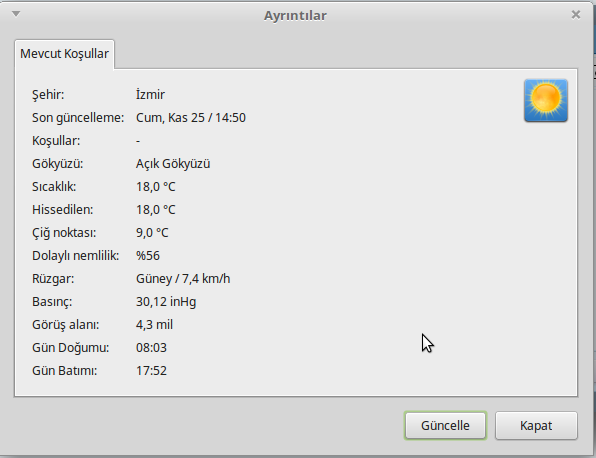Open the window menu arrow in title bar
This screenshot has height=458, width=596.
click(x=16, y=14)
